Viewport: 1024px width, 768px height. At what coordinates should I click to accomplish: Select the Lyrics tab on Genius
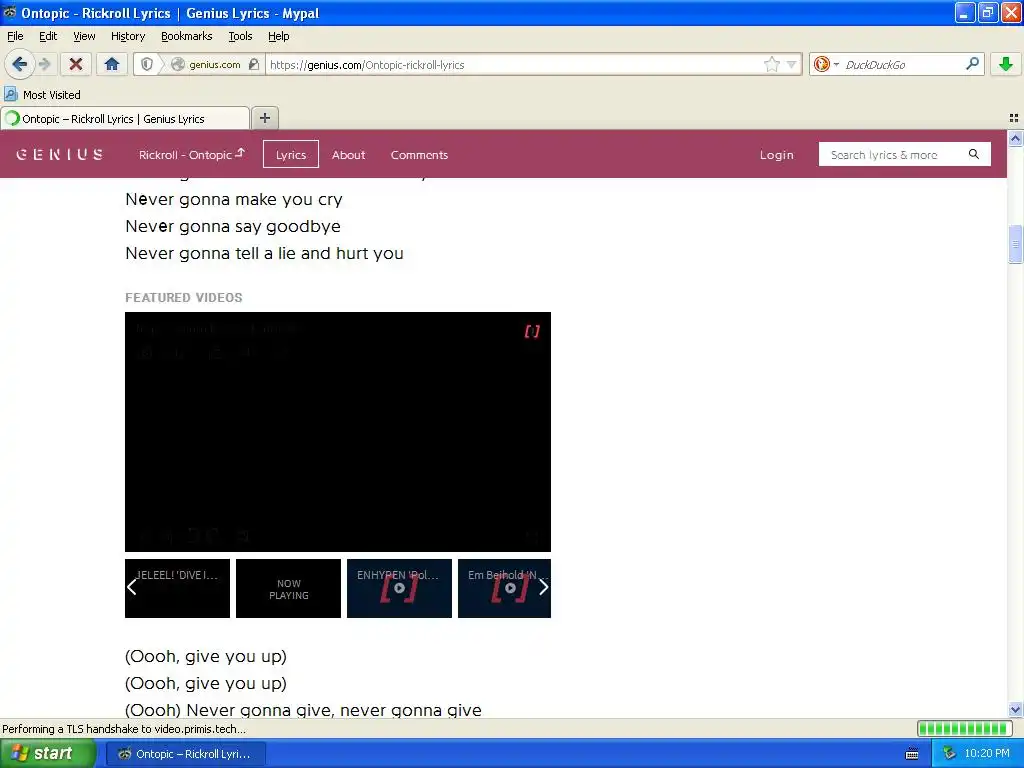click(x=291, y=154)
